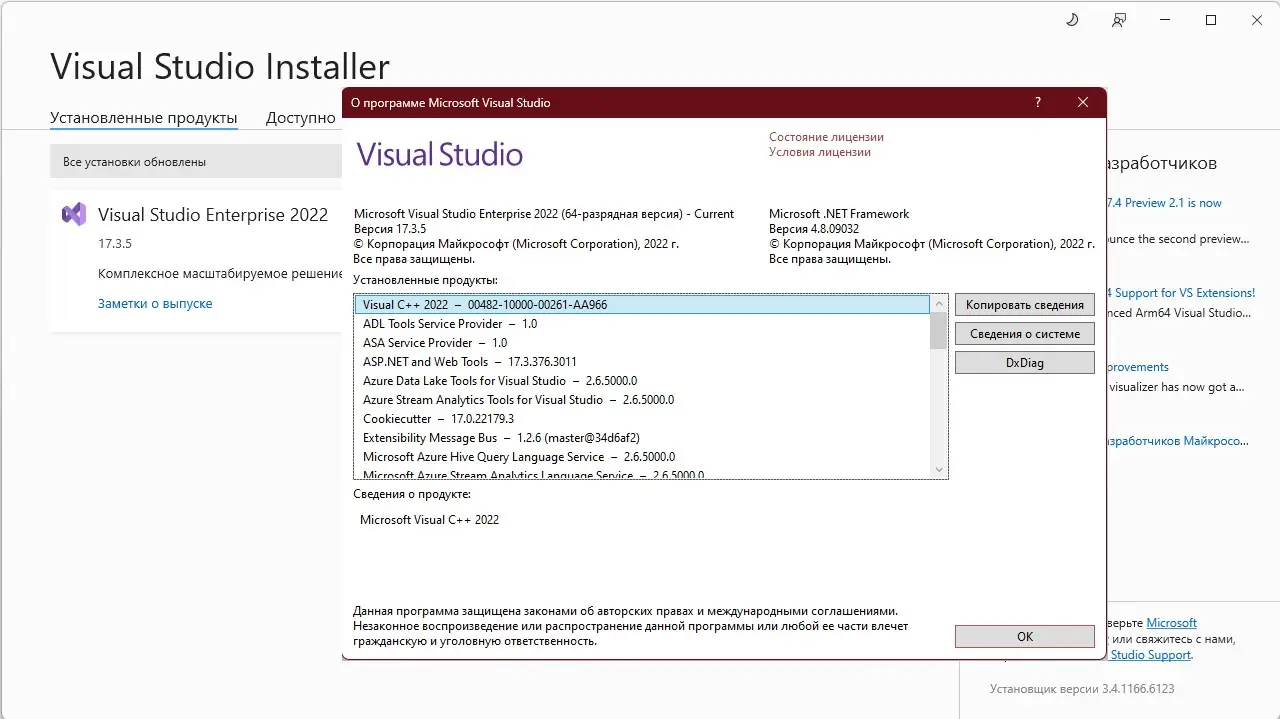Click Microsoft Visual C++ 2022 product detail text

coord(429,520)
